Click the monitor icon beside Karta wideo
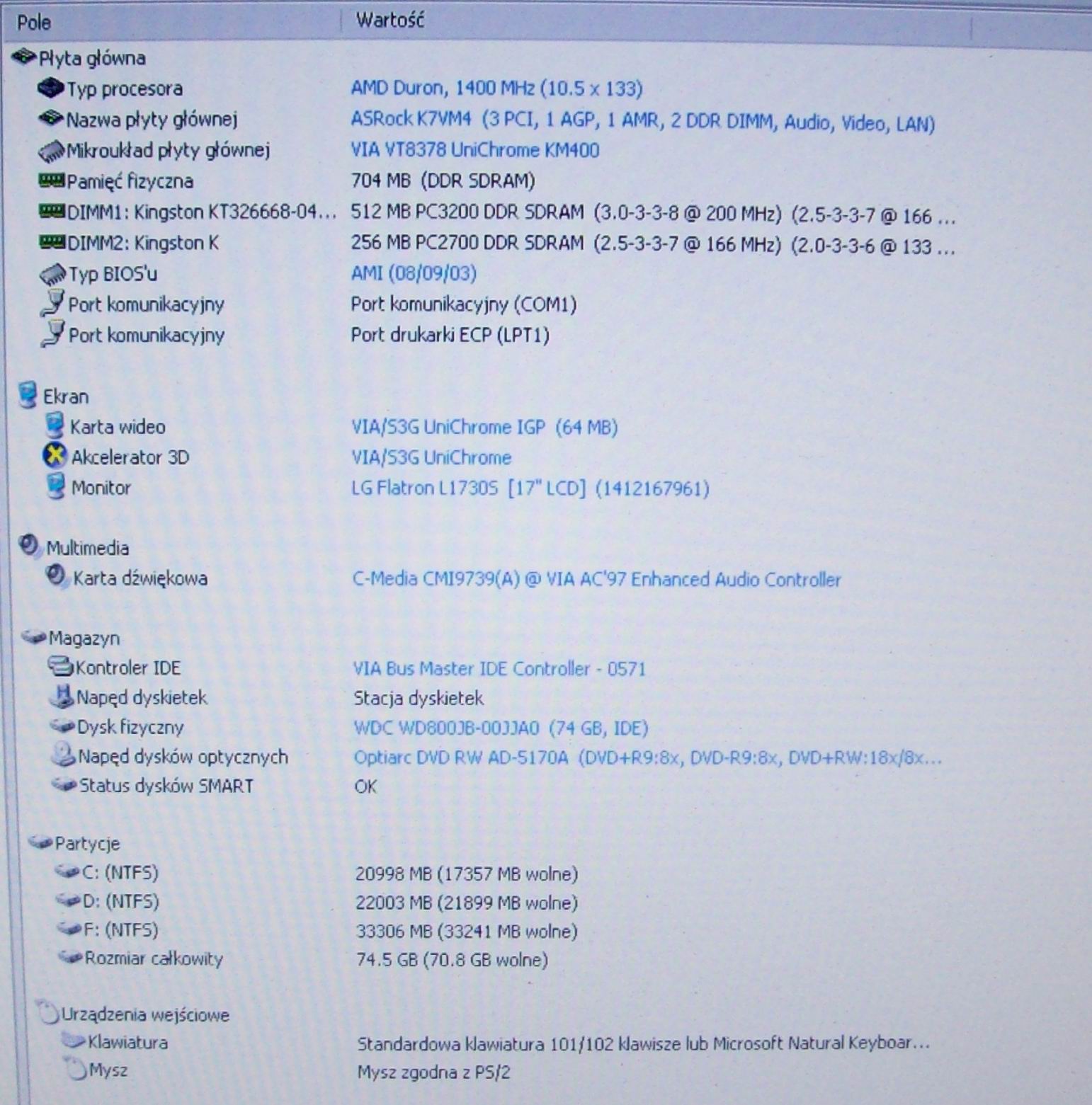 (54, 426)
